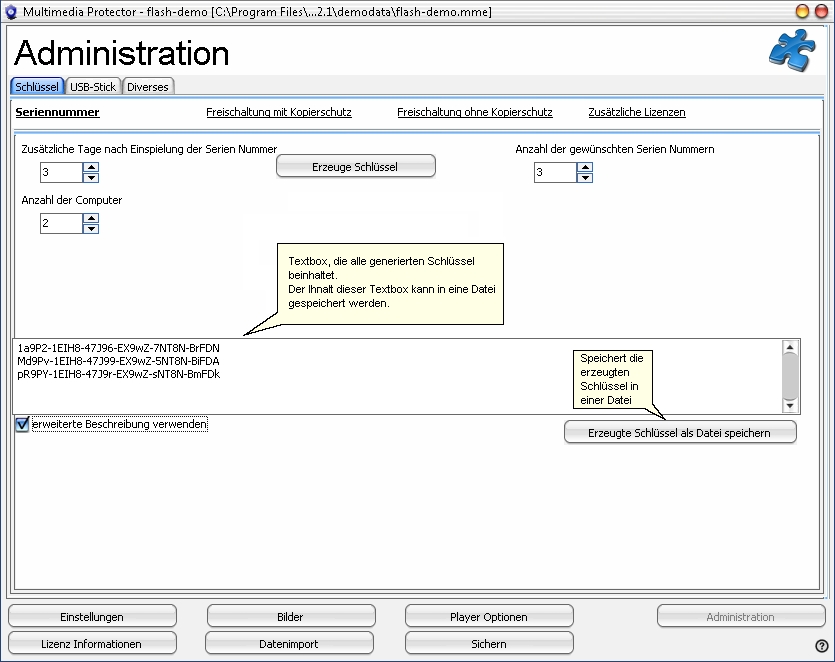
Task: Switch to the USB-Stick tab
Action: coord(93,87)
